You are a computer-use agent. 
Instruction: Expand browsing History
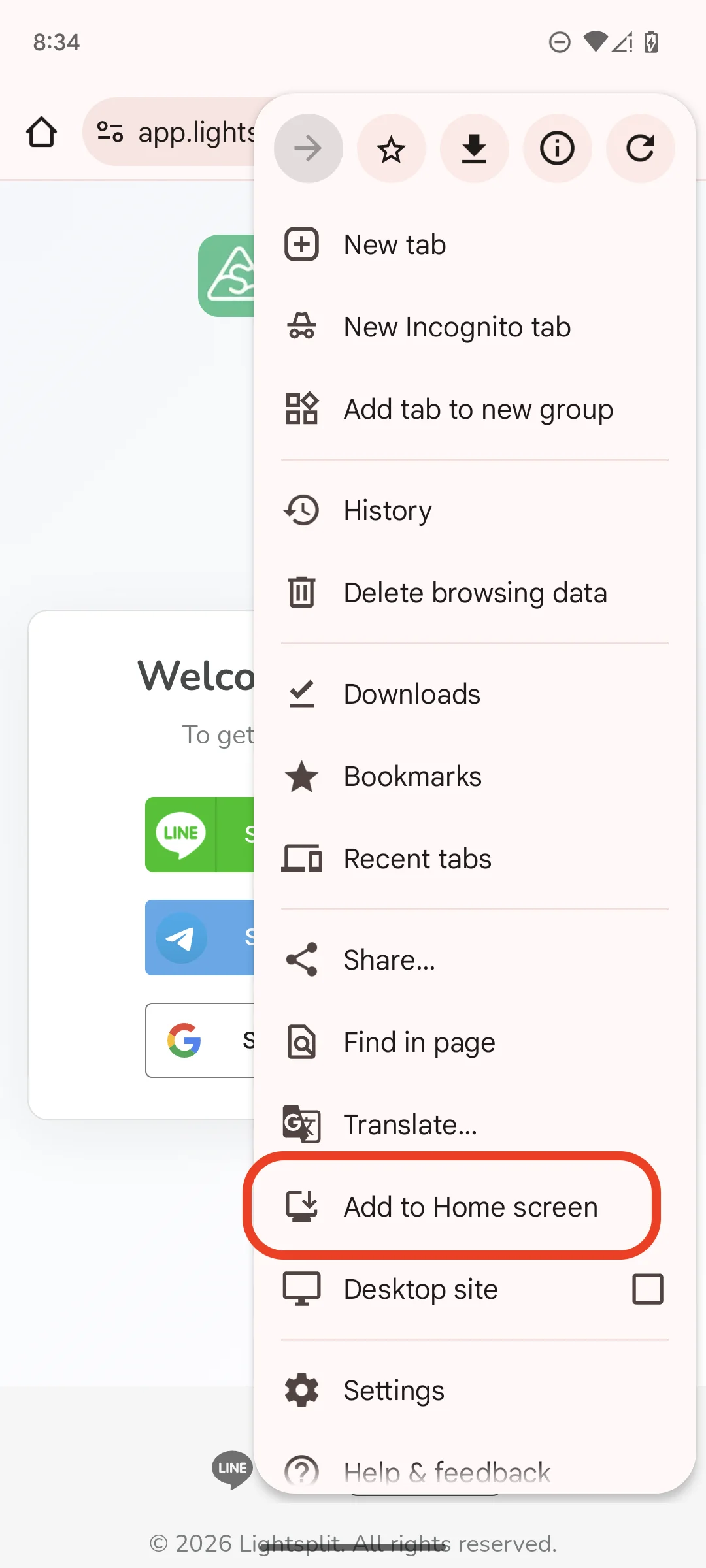[387, 510]
